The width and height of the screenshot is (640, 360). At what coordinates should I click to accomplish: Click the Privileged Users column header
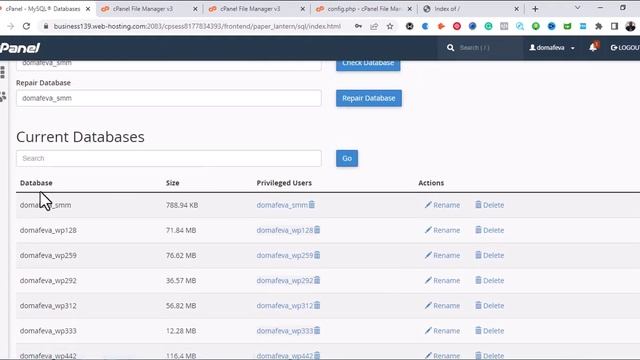284,183
